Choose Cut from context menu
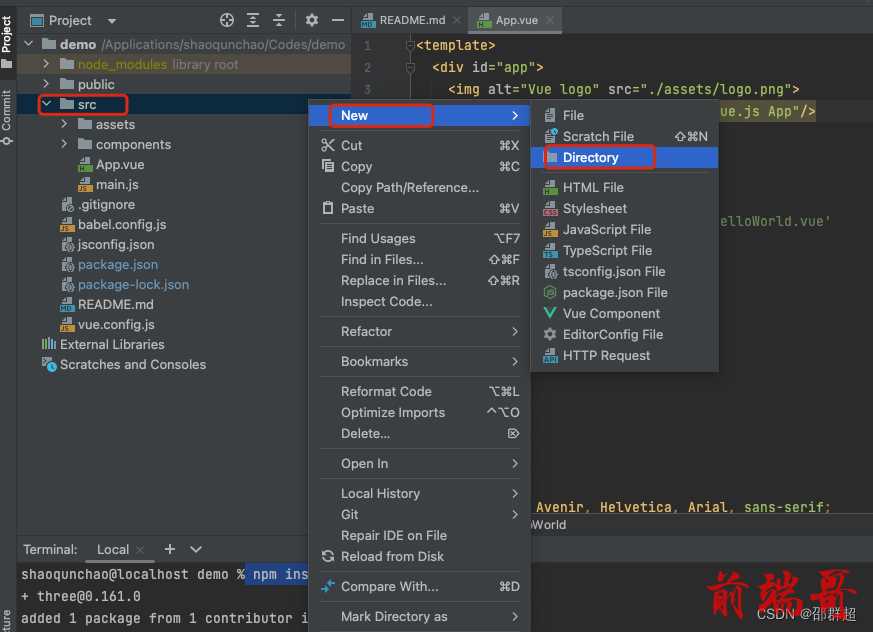 [x=419, y=145]
